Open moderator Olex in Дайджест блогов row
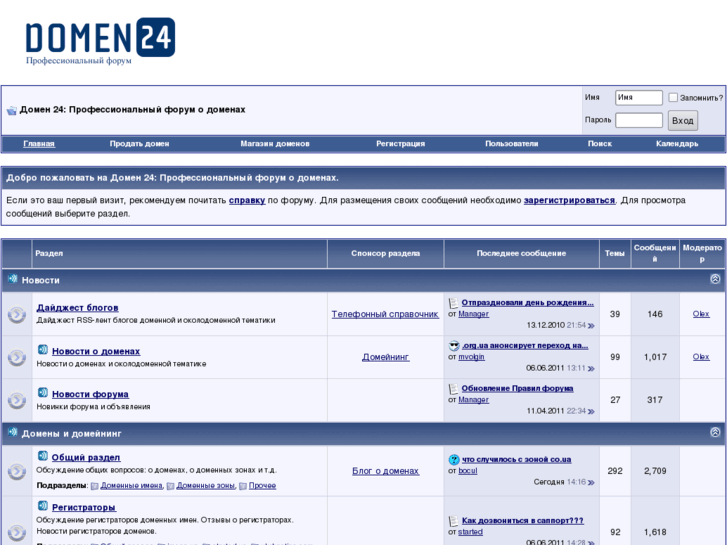This screenshot has width=727, height=545. click(701, 314)
